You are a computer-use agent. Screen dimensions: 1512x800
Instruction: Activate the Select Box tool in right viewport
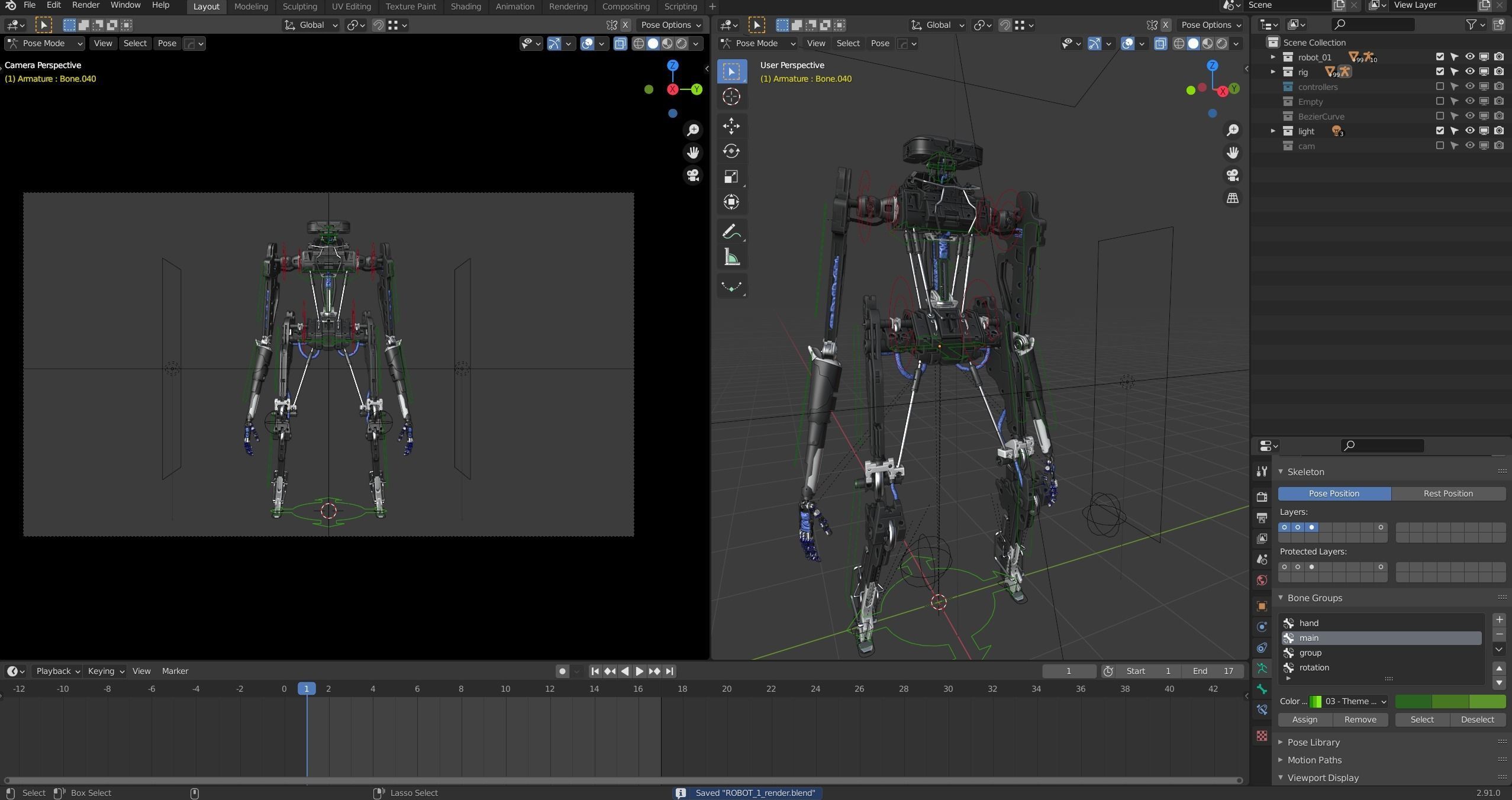click(731, 71)
